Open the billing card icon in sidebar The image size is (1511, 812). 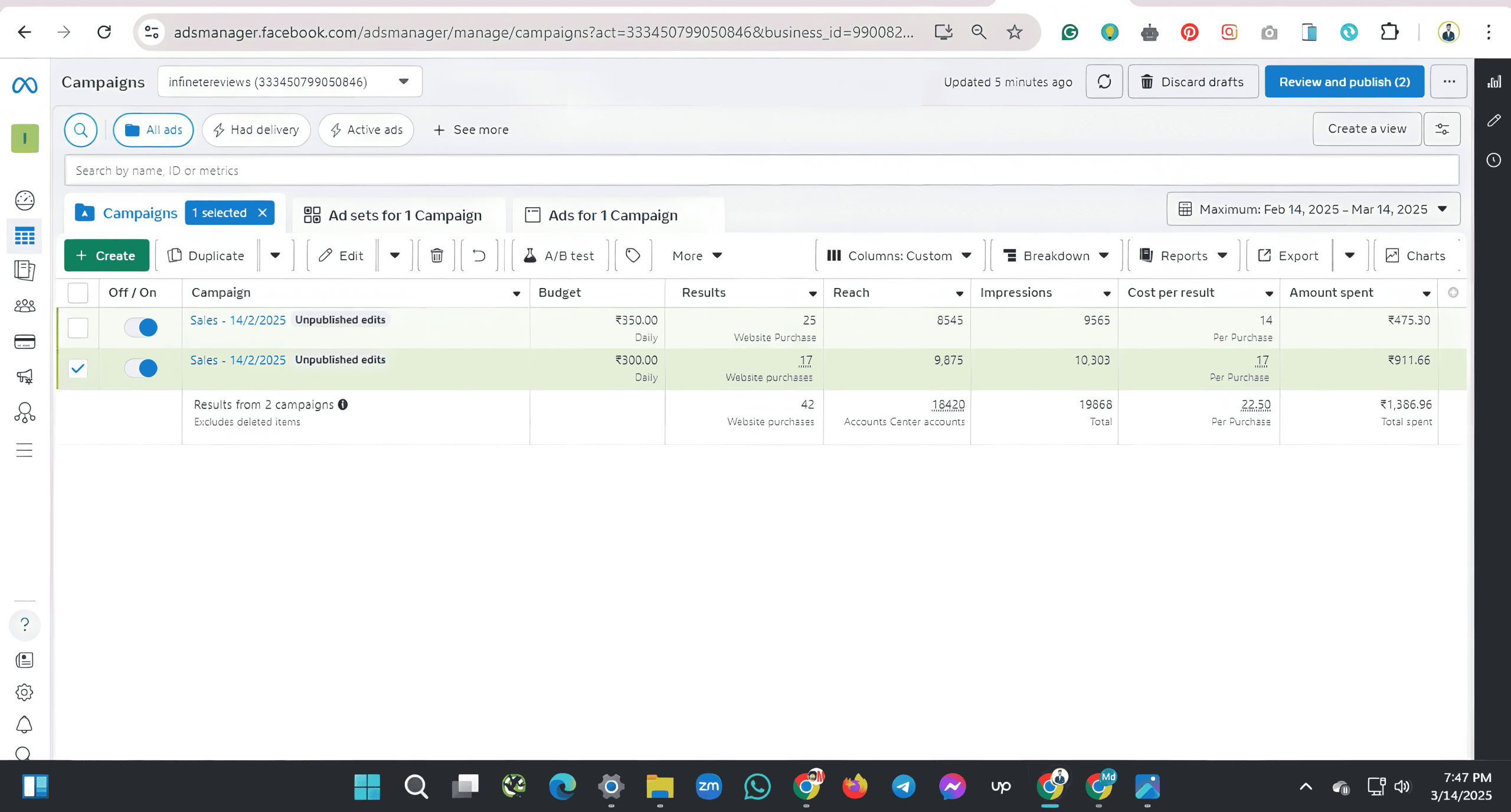(x=25, y=342)
